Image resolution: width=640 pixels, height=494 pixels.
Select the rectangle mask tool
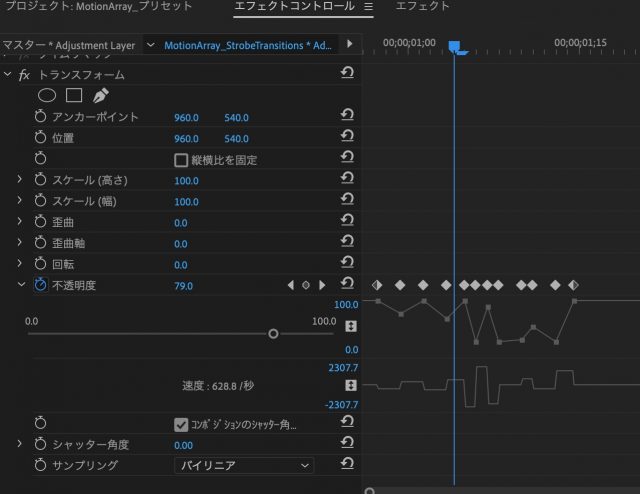click(x=73, y=96)
